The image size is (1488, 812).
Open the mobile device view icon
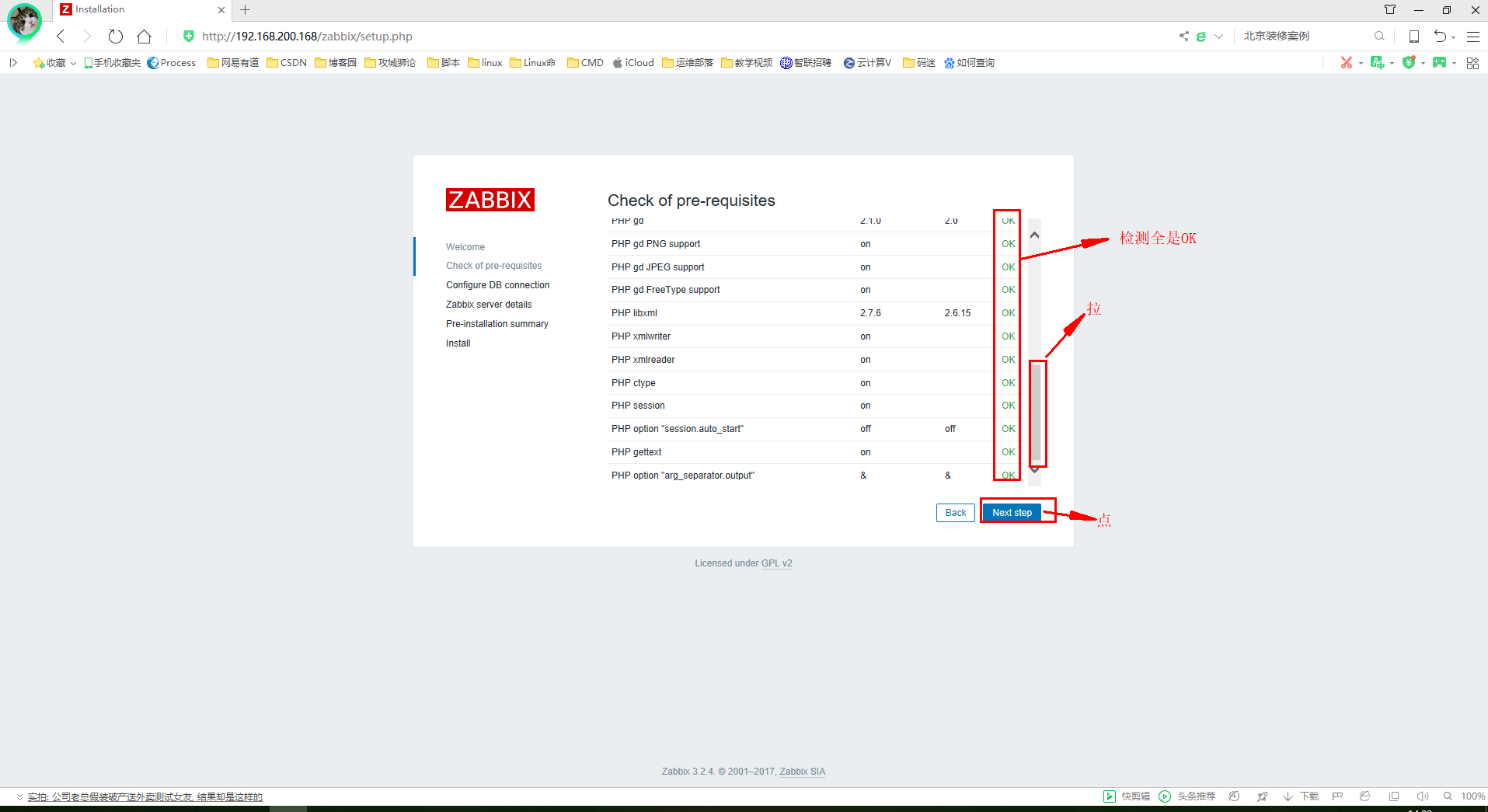click(x=1414, y=37)
